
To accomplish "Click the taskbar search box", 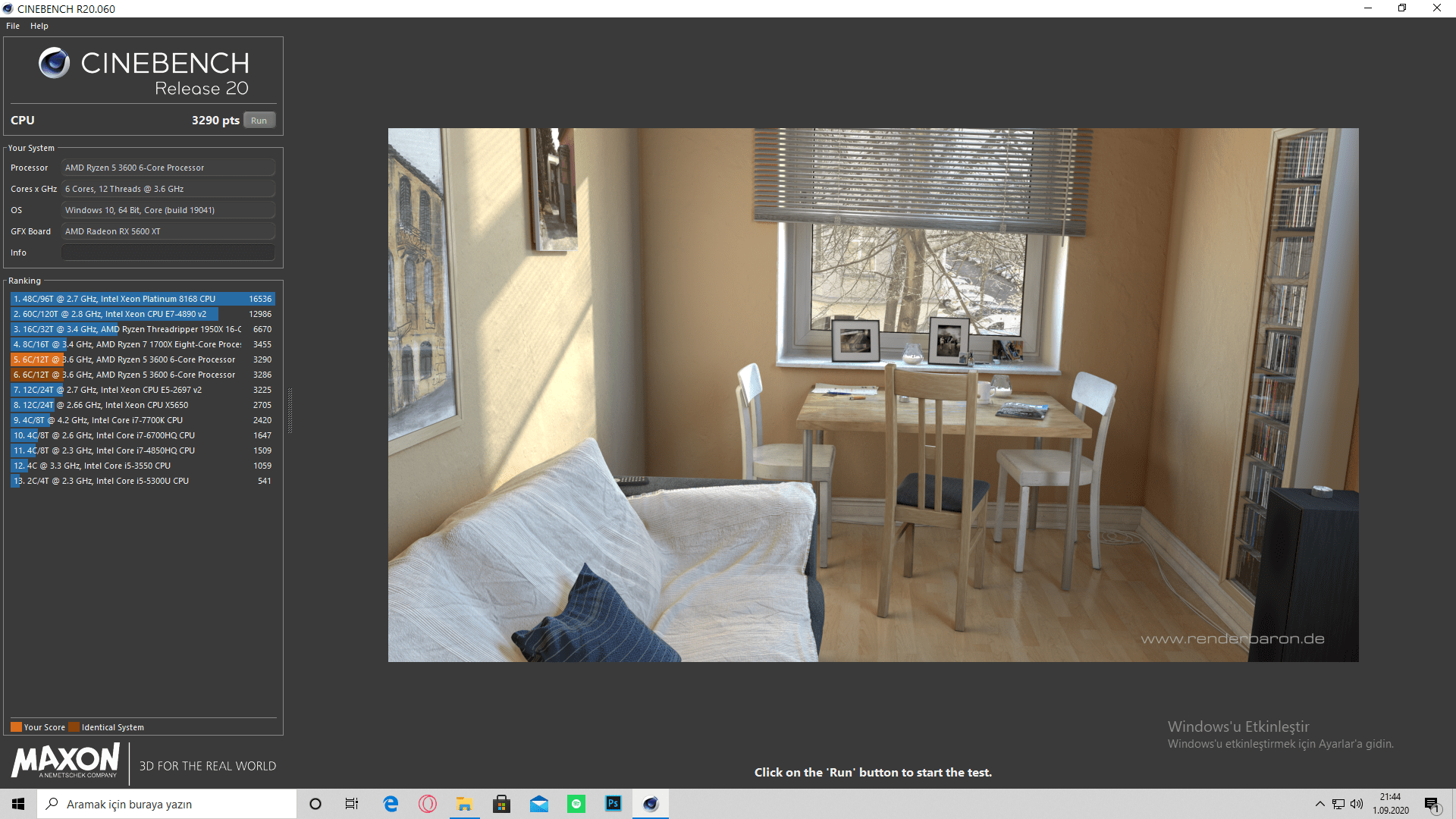I will 167,804.
